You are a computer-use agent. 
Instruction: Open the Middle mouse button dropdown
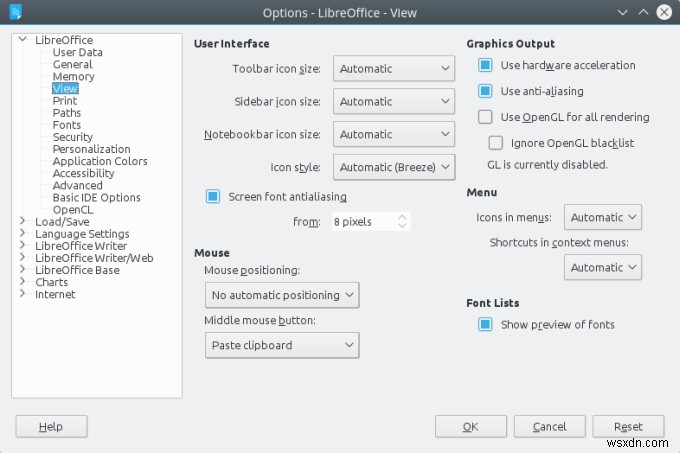click(281, 345)
